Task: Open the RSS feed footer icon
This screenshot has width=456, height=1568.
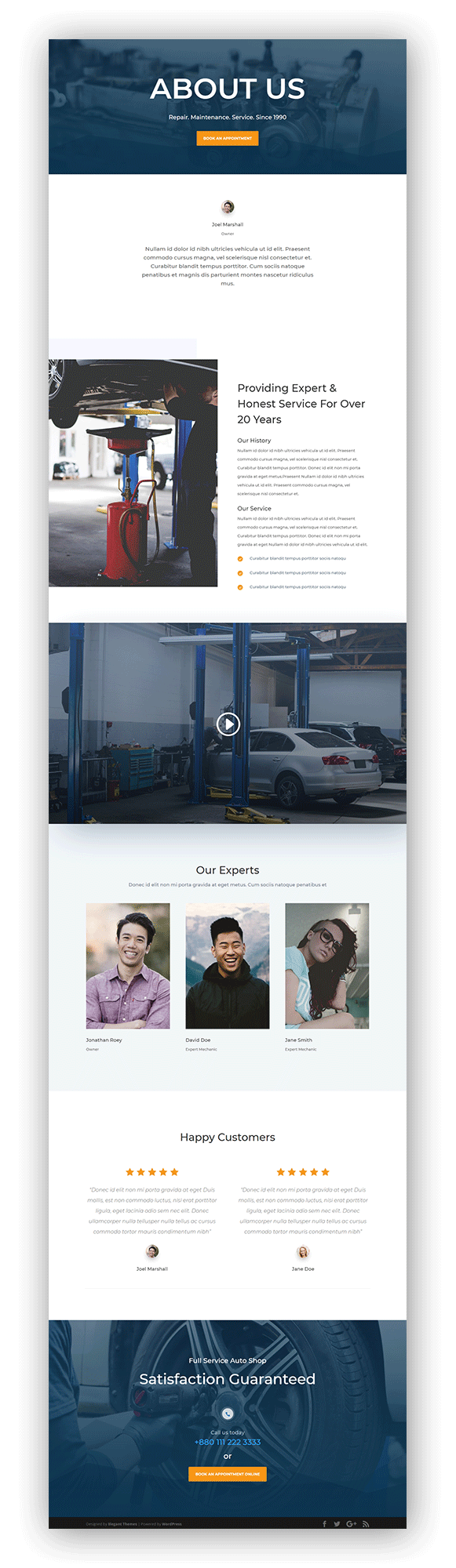Action: [x=365, y=1523]
